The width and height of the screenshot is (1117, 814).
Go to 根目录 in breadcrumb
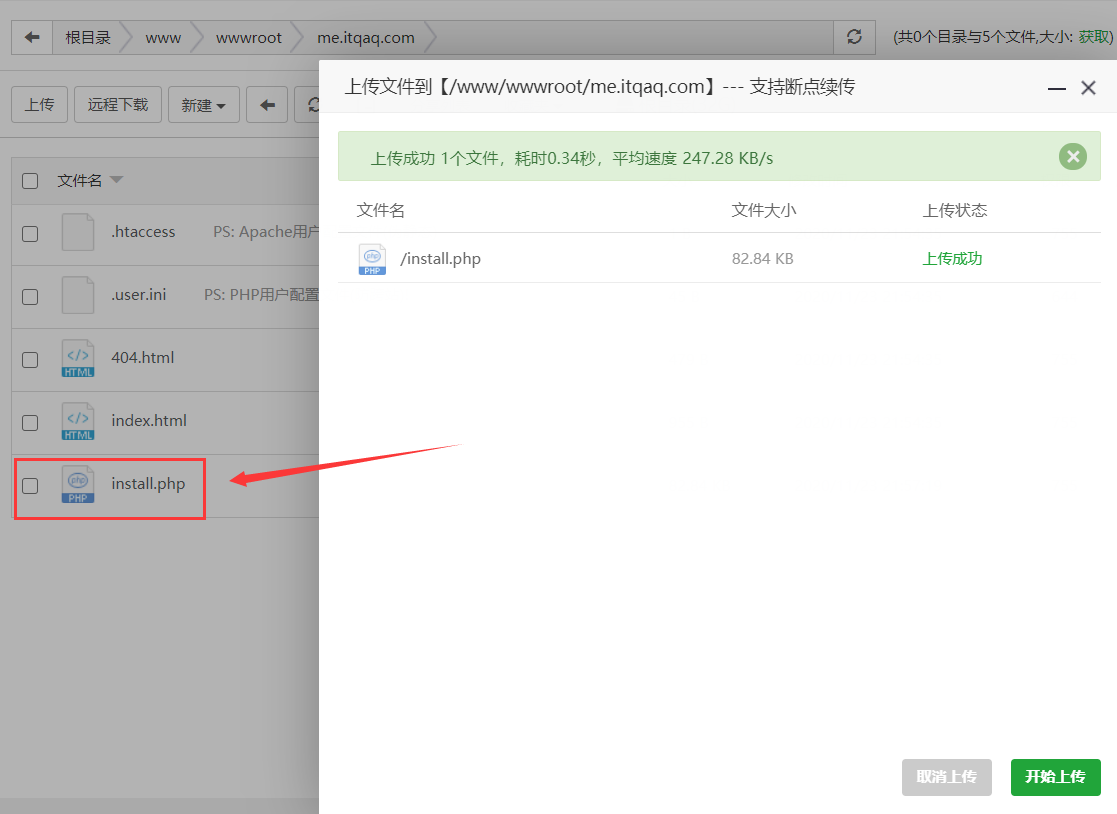pyautogui.click(x=88, y=38)
